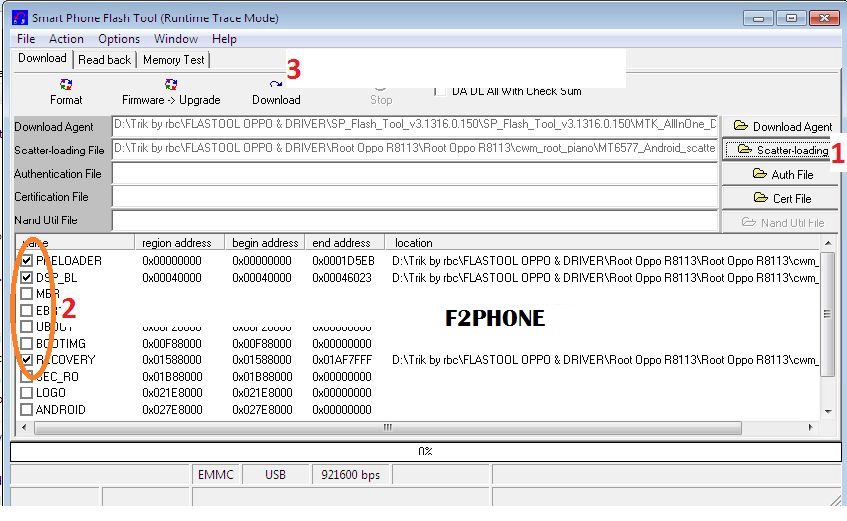Click the Stop toolbar button

(381, 95)
